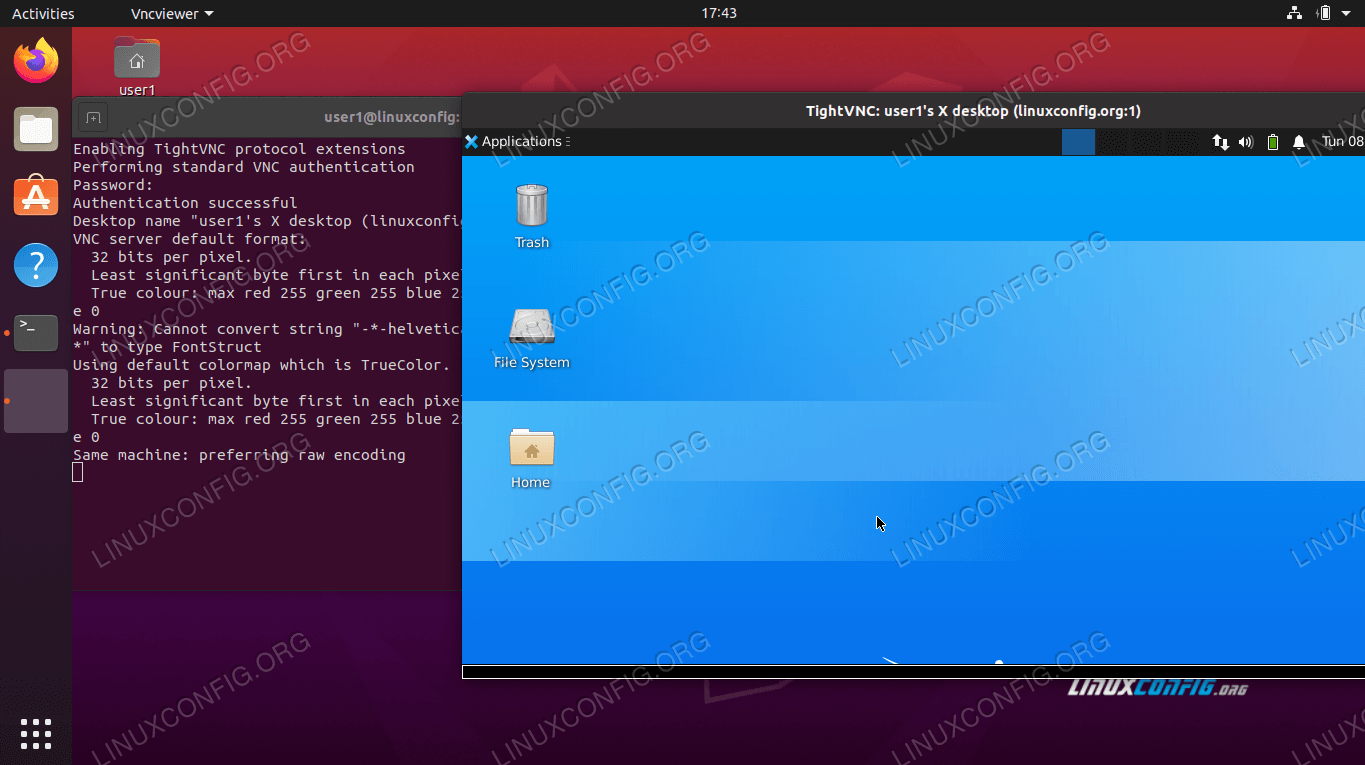1365x765 pixels.
Task: Select the Terminal icon in the dock
Action: tap(36, 332)
